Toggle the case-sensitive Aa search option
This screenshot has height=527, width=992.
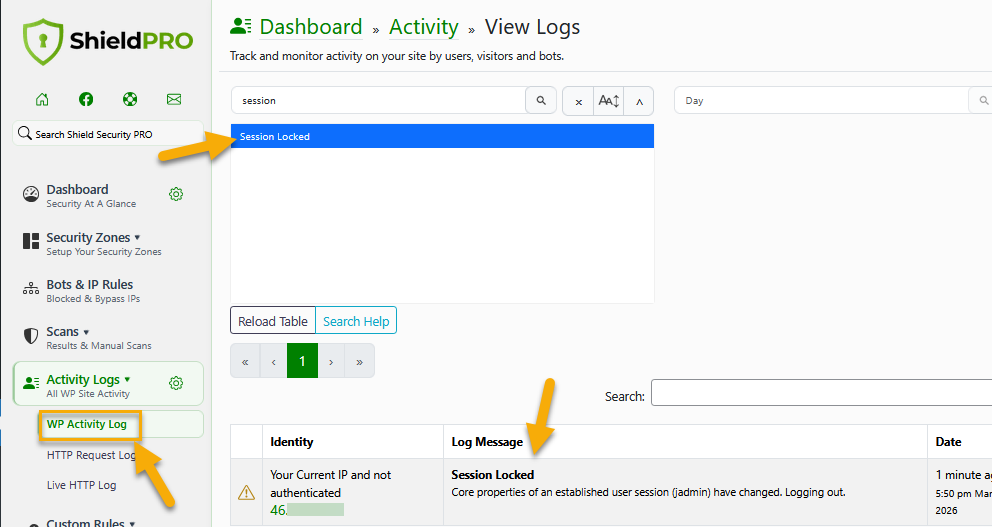[x=609, y=101]
